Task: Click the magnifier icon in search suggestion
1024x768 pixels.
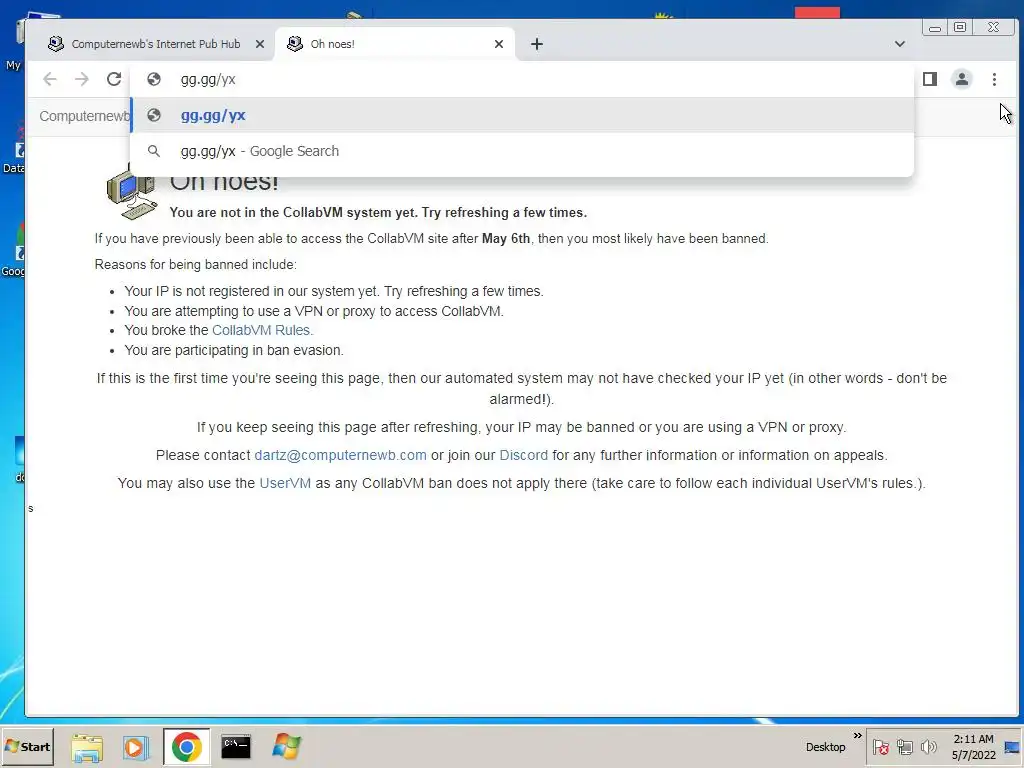Action: tap(154, 152)
